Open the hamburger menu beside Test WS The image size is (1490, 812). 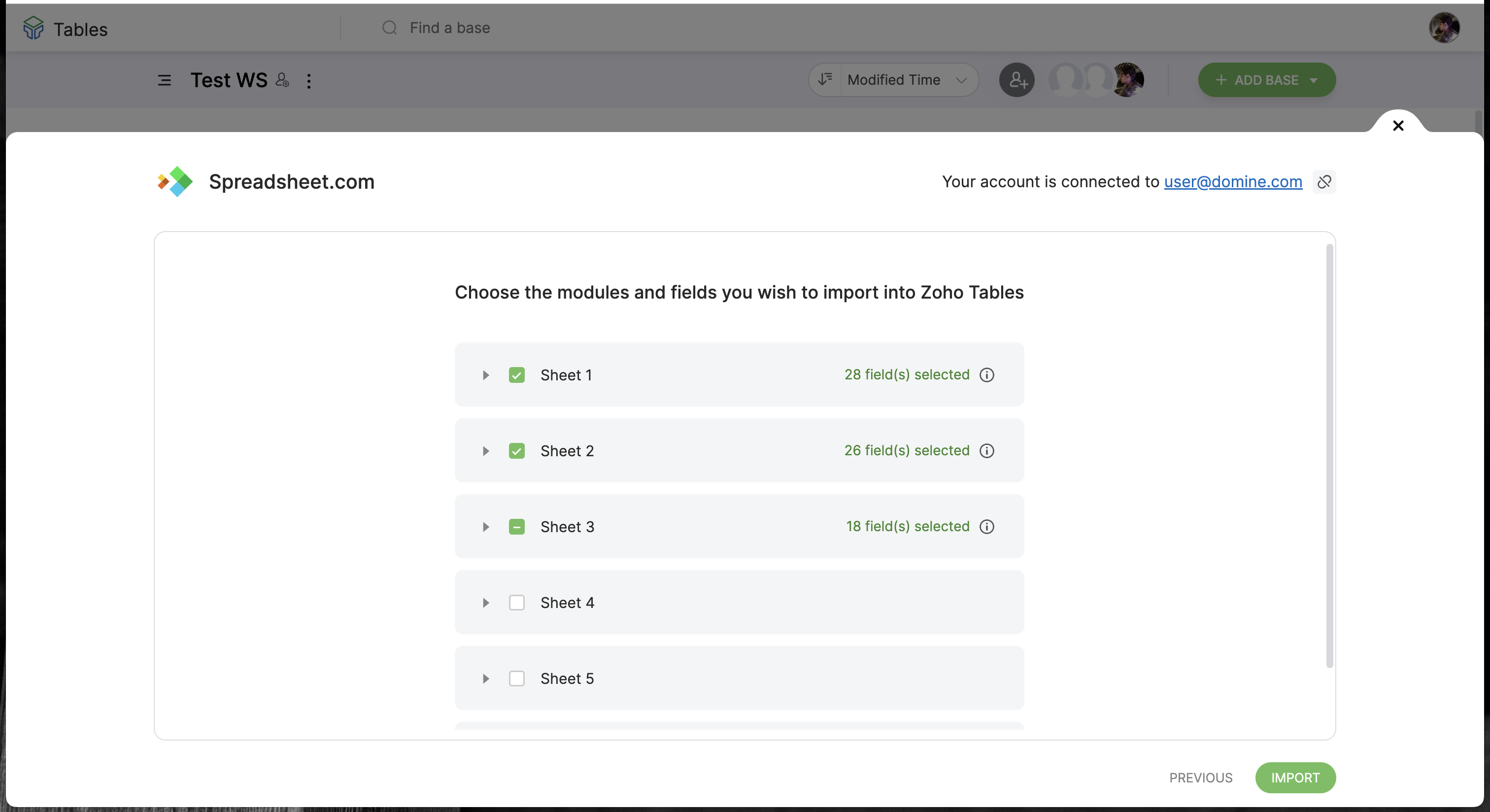pyautogui.click(x=164, y=80)
